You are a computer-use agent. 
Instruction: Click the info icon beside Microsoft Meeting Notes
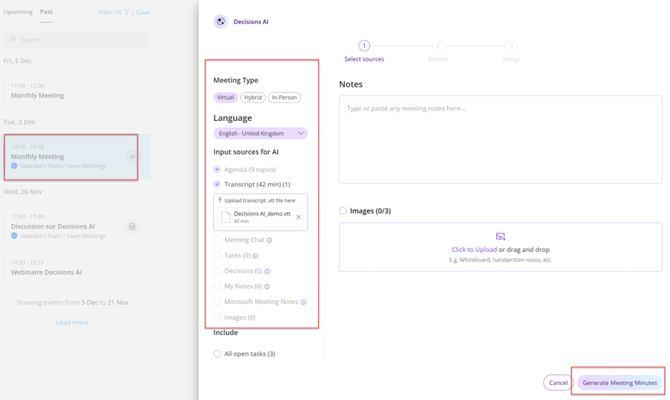coord(304,302)
